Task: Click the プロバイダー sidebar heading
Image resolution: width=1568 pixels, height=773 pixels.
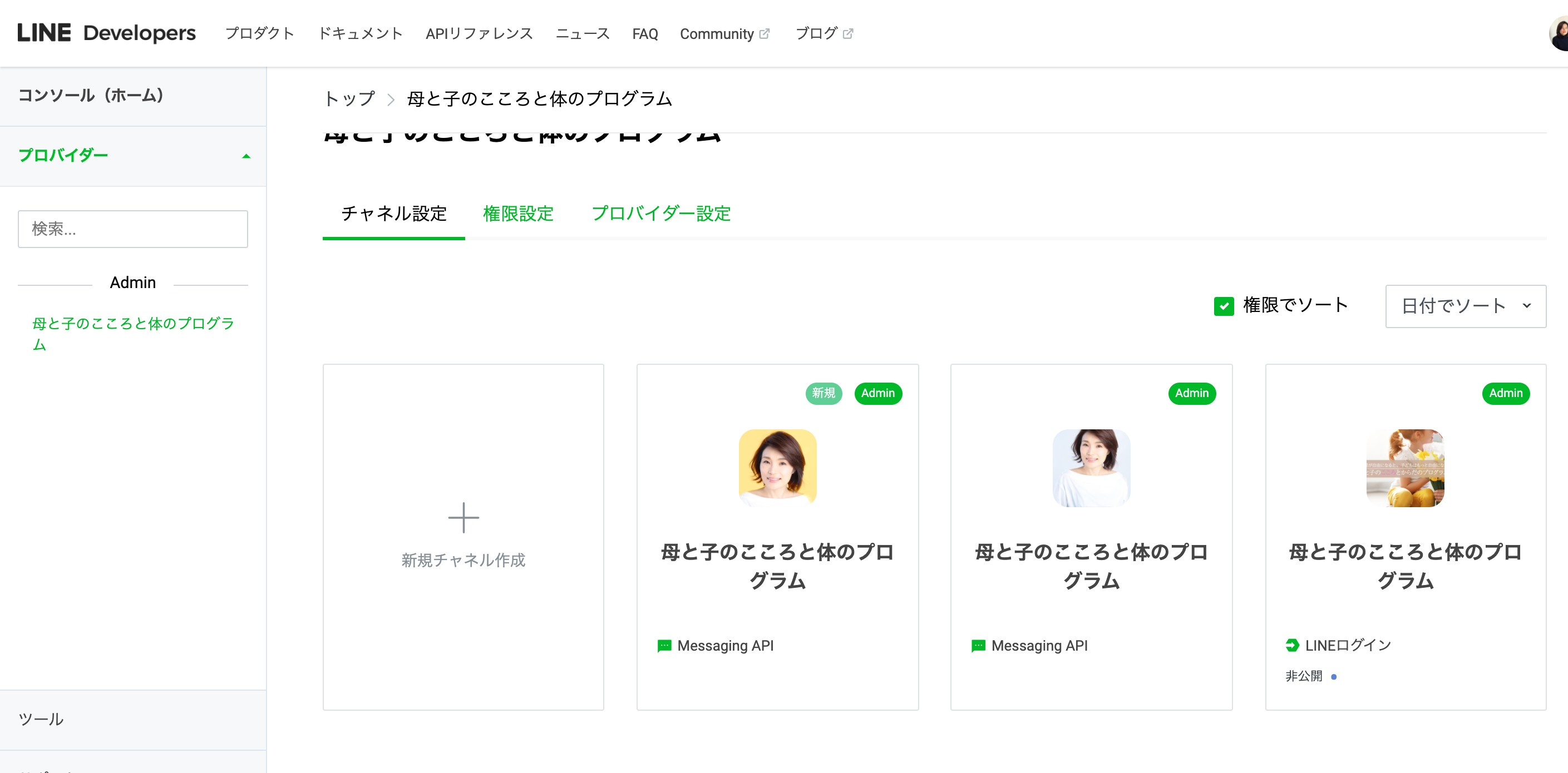Action: pyautogui.click(x=63, y=156)
